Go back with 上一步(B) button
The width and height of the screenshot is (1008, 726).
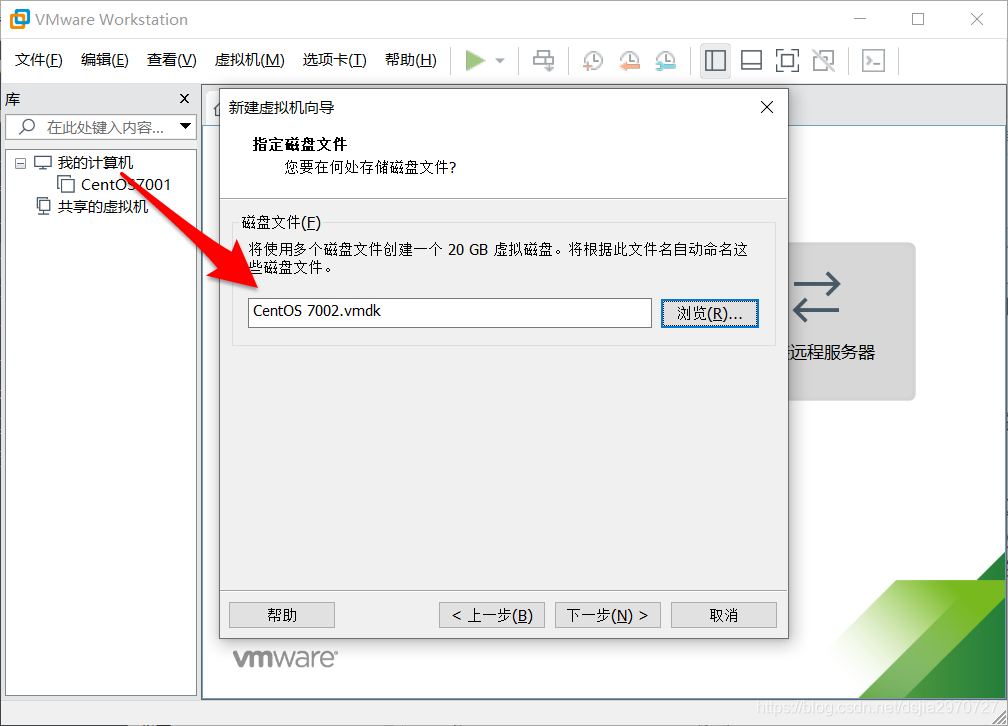(x=492, y=615)
